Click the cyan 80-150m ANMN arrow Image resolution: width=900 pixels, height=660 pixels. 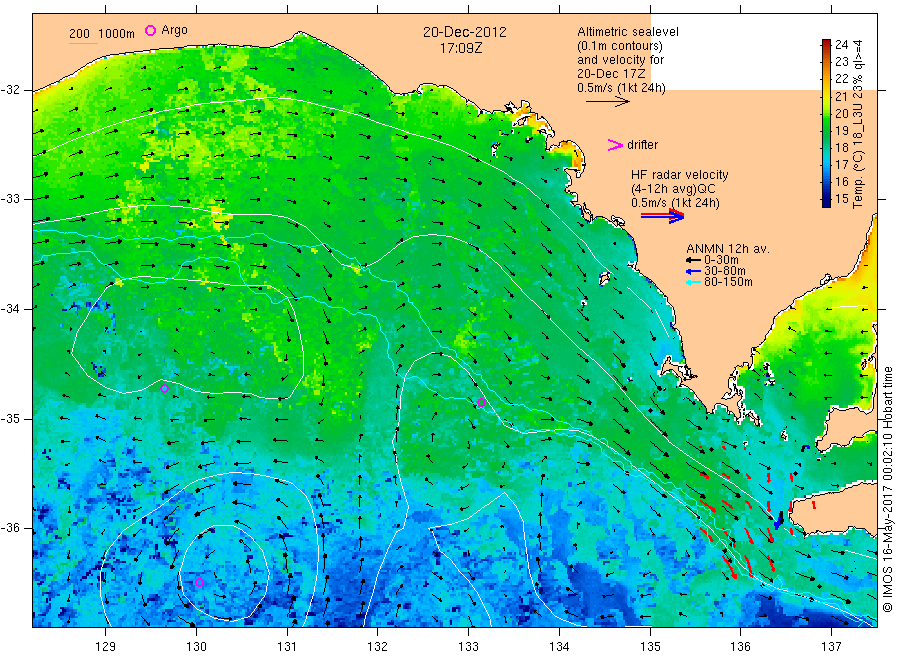click(694, 282)
